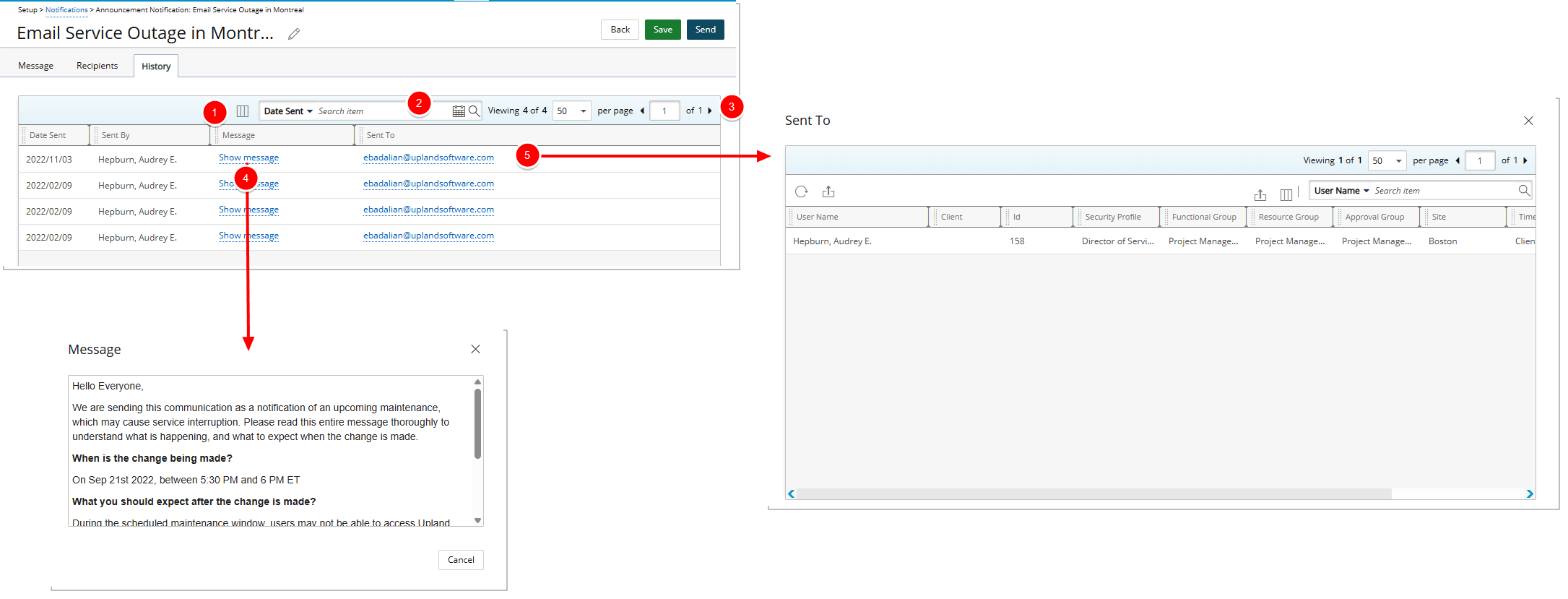
Task: Click the green Save button
Action: coord(662,30)
